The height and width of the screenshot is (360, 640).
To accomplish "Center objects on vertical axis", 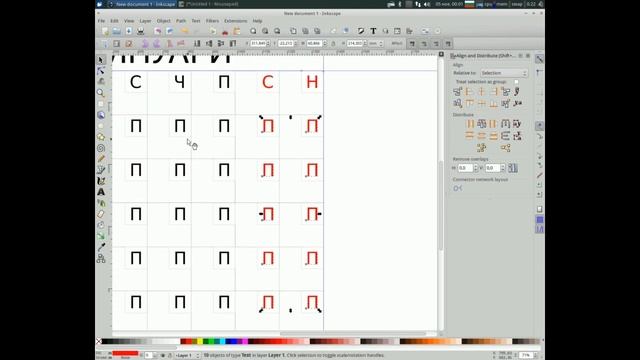I will [x=482, y=92].
